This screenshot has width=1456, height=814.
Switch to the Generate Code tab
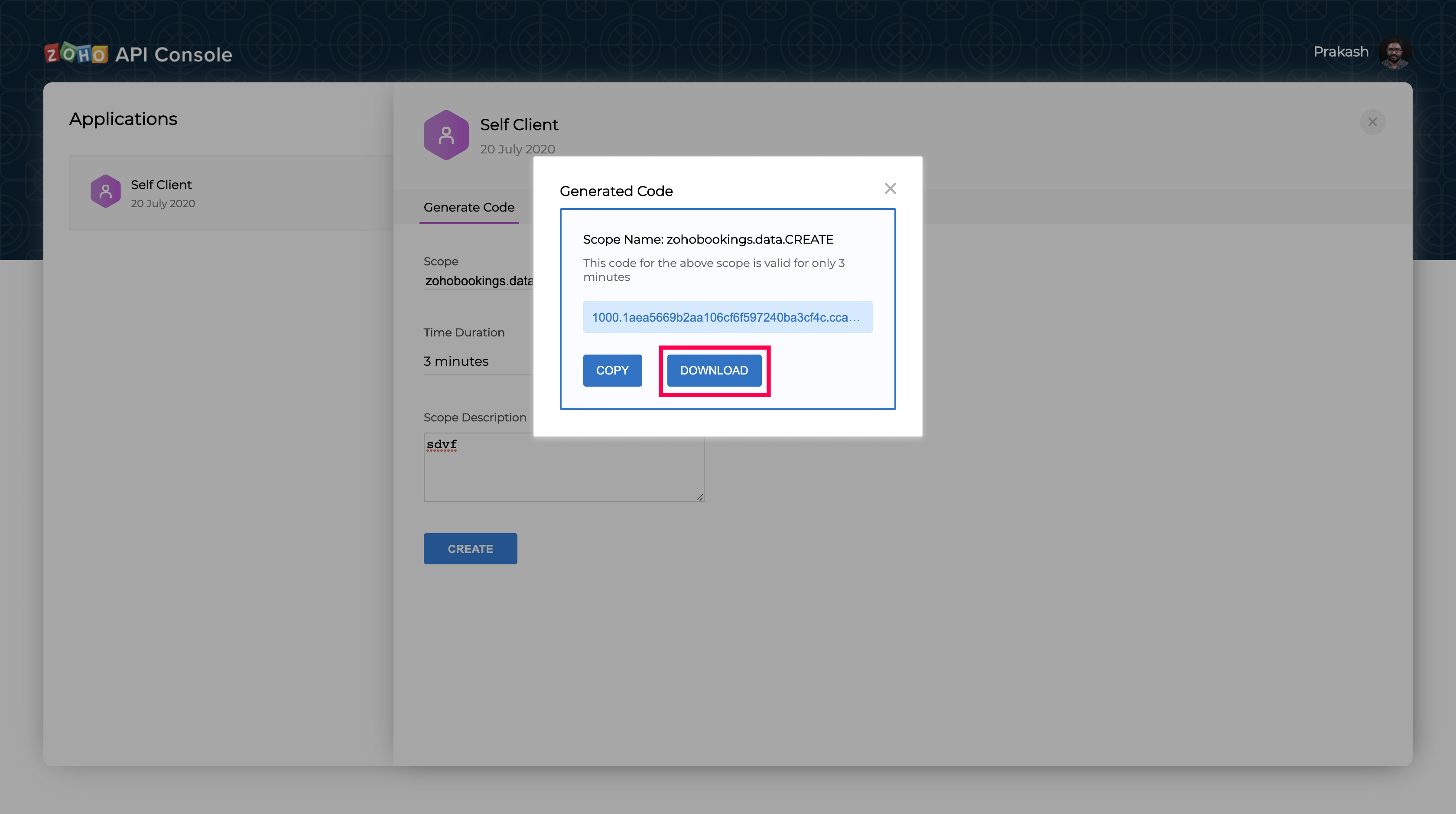pyautogui.click(x=468, y=208)
